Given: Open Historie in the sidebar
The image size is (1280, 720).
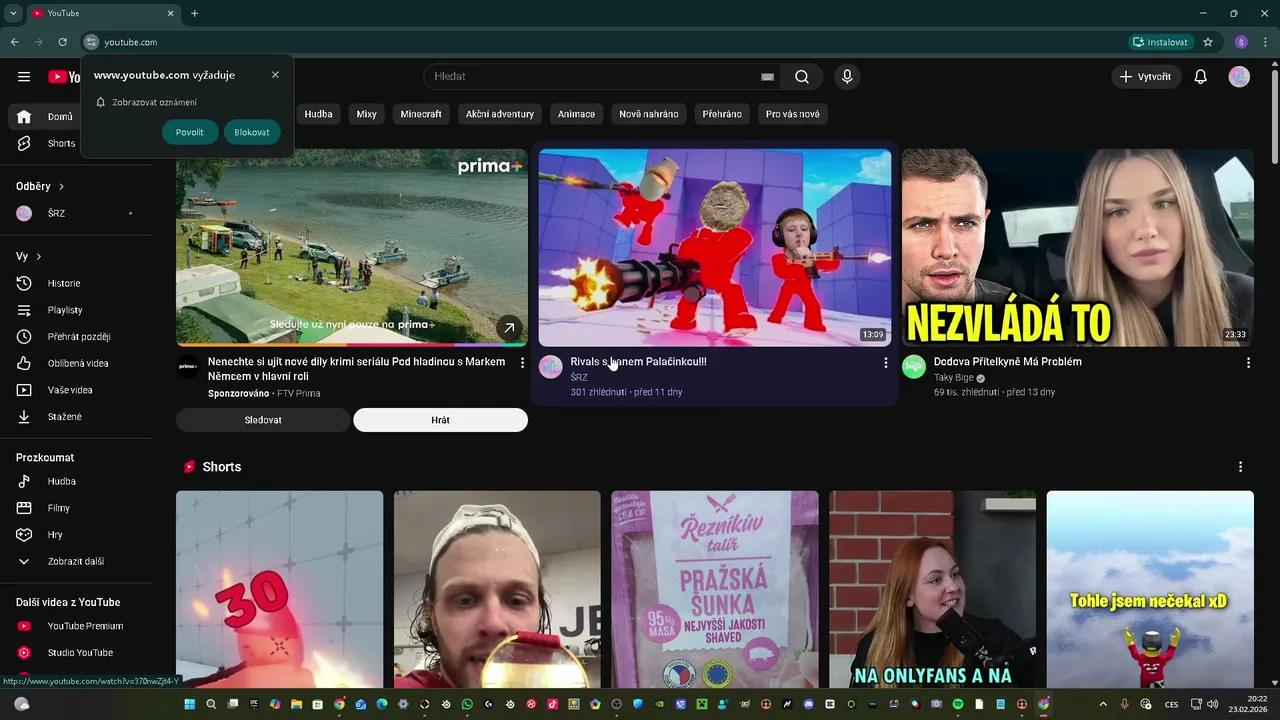Looking at the screenshot, I should [x=76, y=283].
